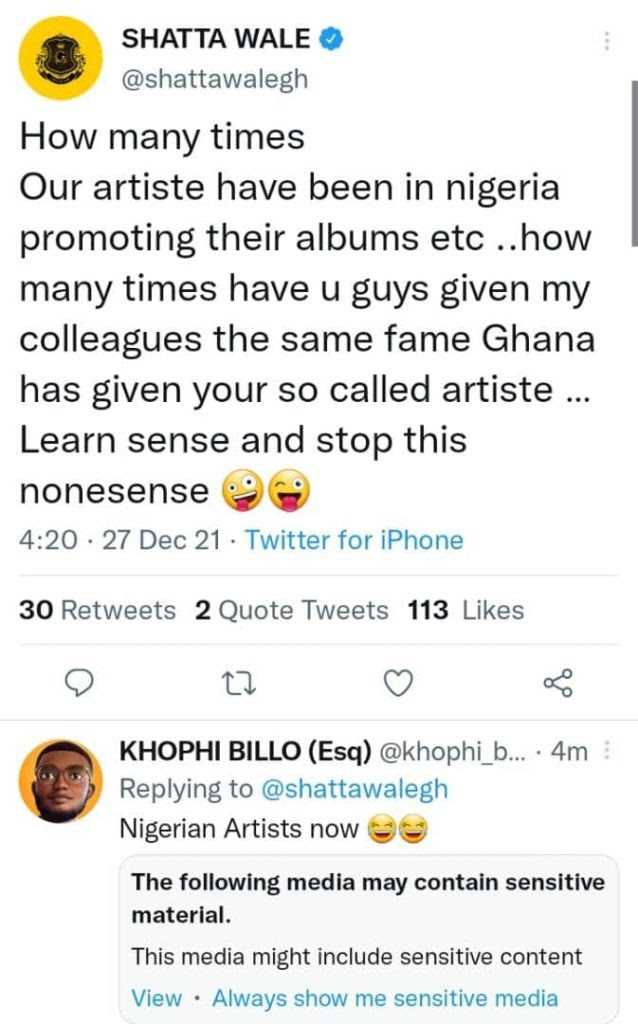Click View to reveal sensitive media

coord(157,997)
